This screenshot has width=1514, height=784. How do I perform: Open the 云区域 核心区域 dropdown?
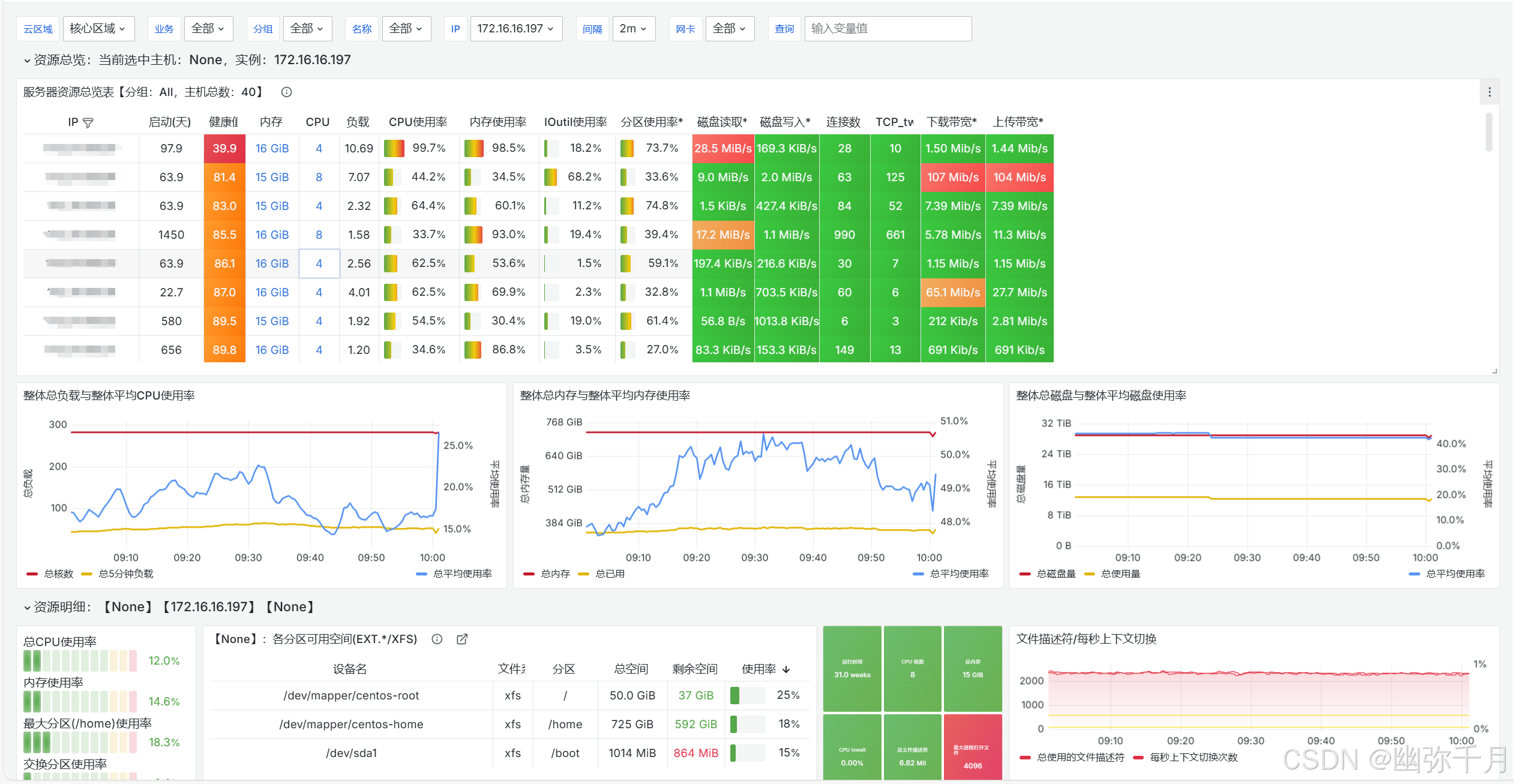(x=98, y=29)
